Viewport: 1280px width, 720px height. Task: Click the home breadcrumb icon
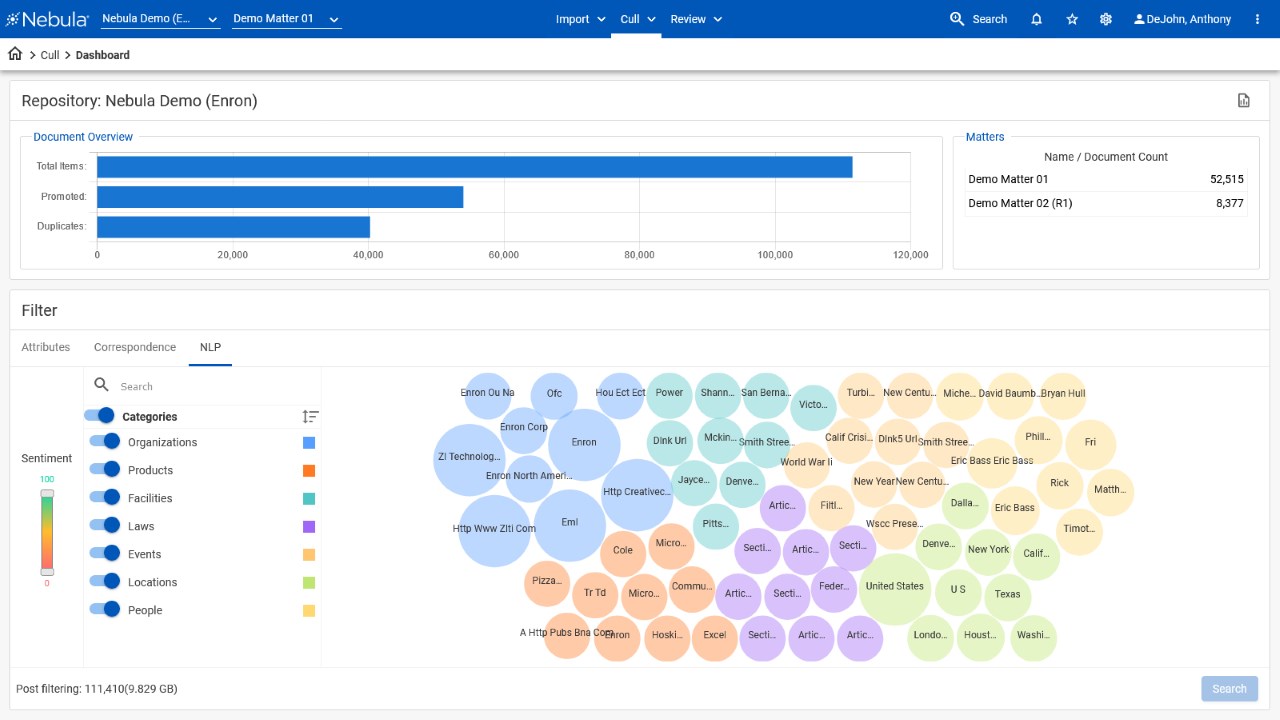(x=15, y=54)
